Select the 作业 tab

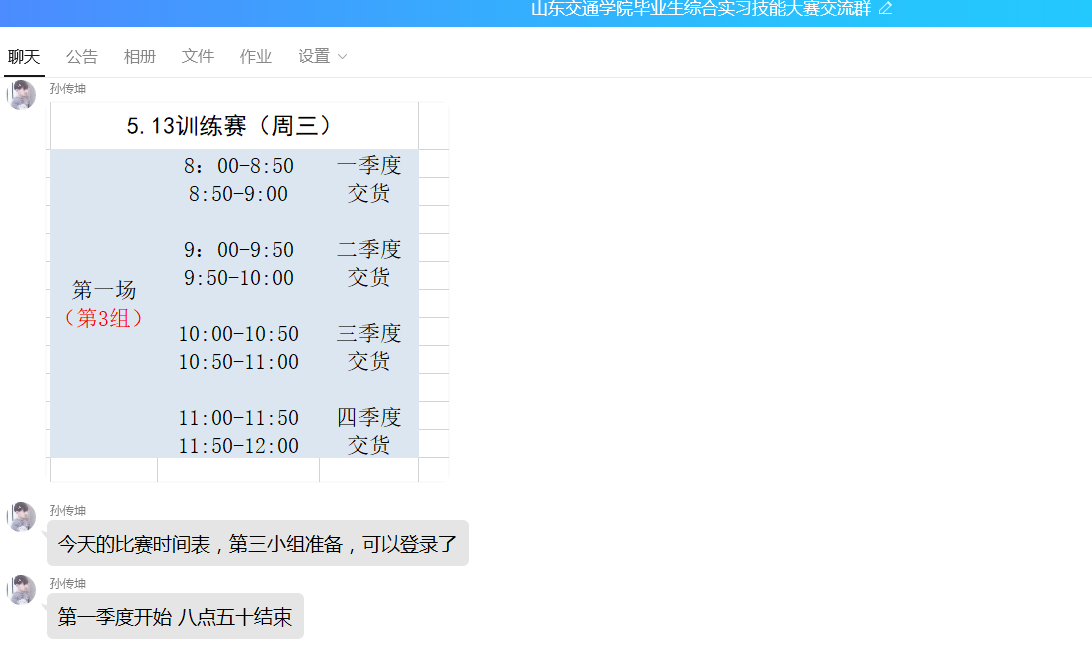256,57
